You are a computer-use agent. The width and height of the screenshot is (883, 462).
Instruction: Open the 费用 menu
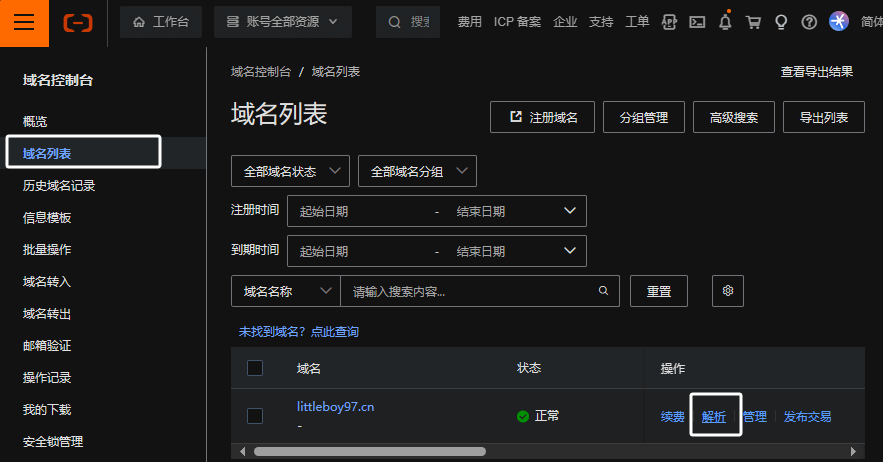[x=469, y=22]
